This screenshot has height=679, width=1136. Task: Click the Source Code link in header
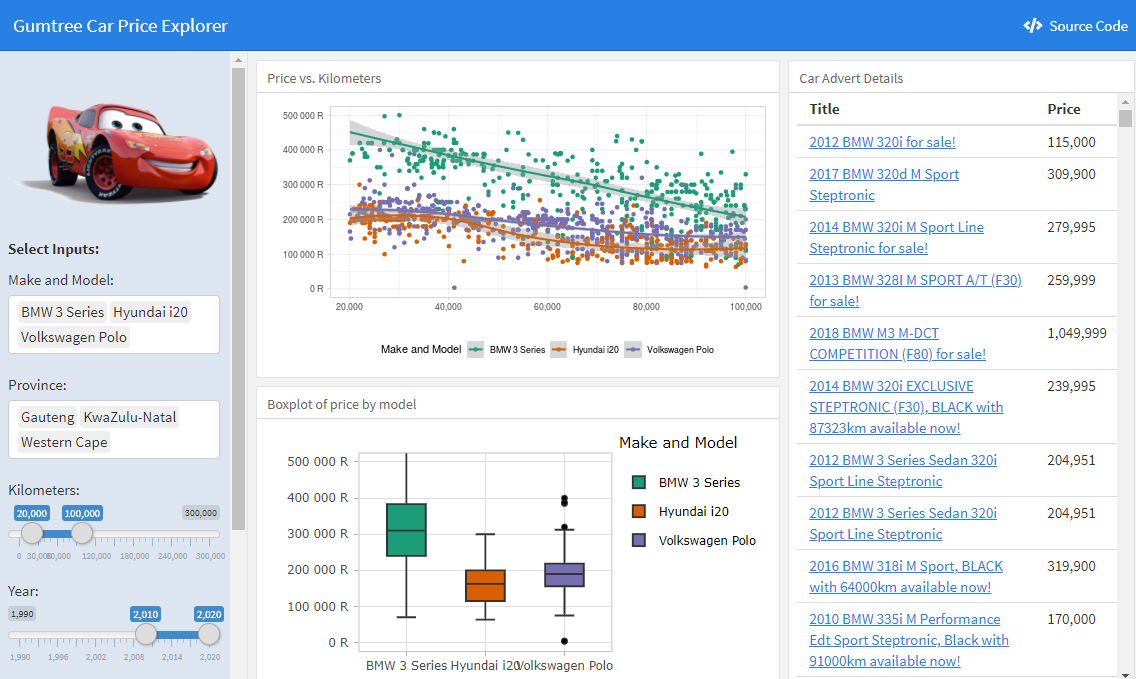point(1075,26)
